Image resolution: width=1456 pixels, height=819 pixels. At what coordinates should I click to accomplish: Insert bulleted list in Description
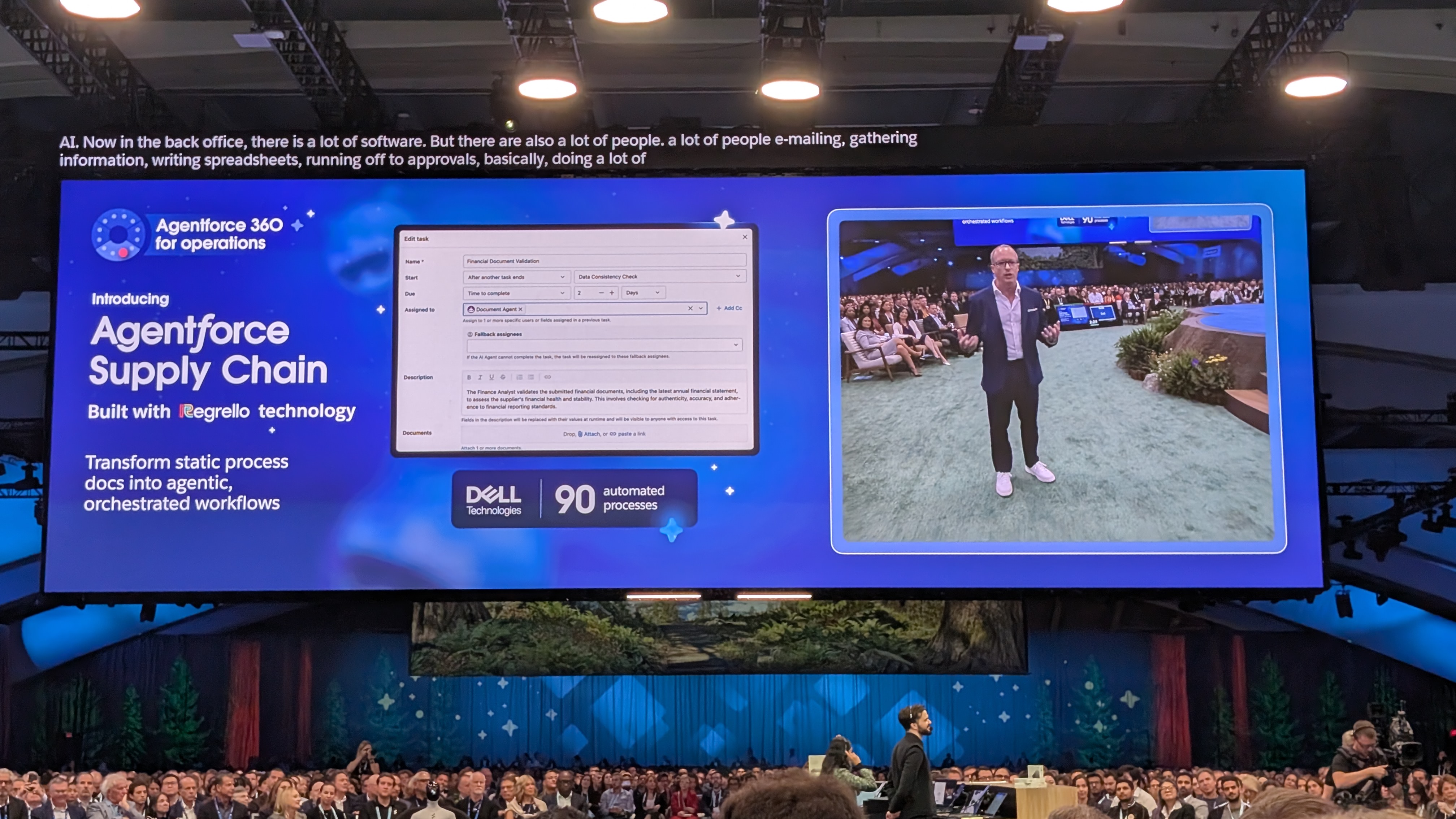531,377
